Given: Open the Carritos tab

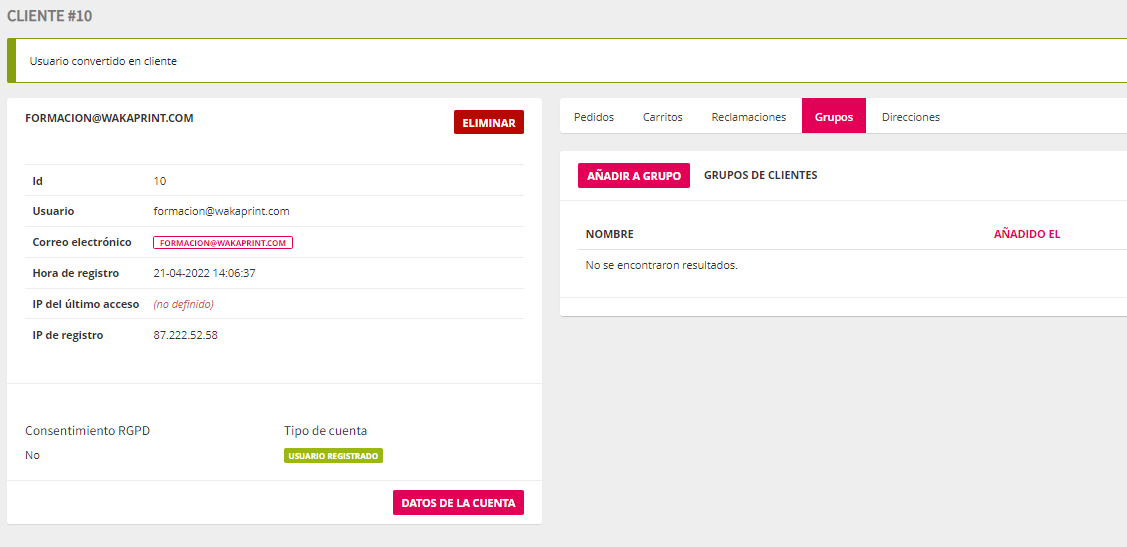Looking at the screenshot, I should (x=662, y=117).
